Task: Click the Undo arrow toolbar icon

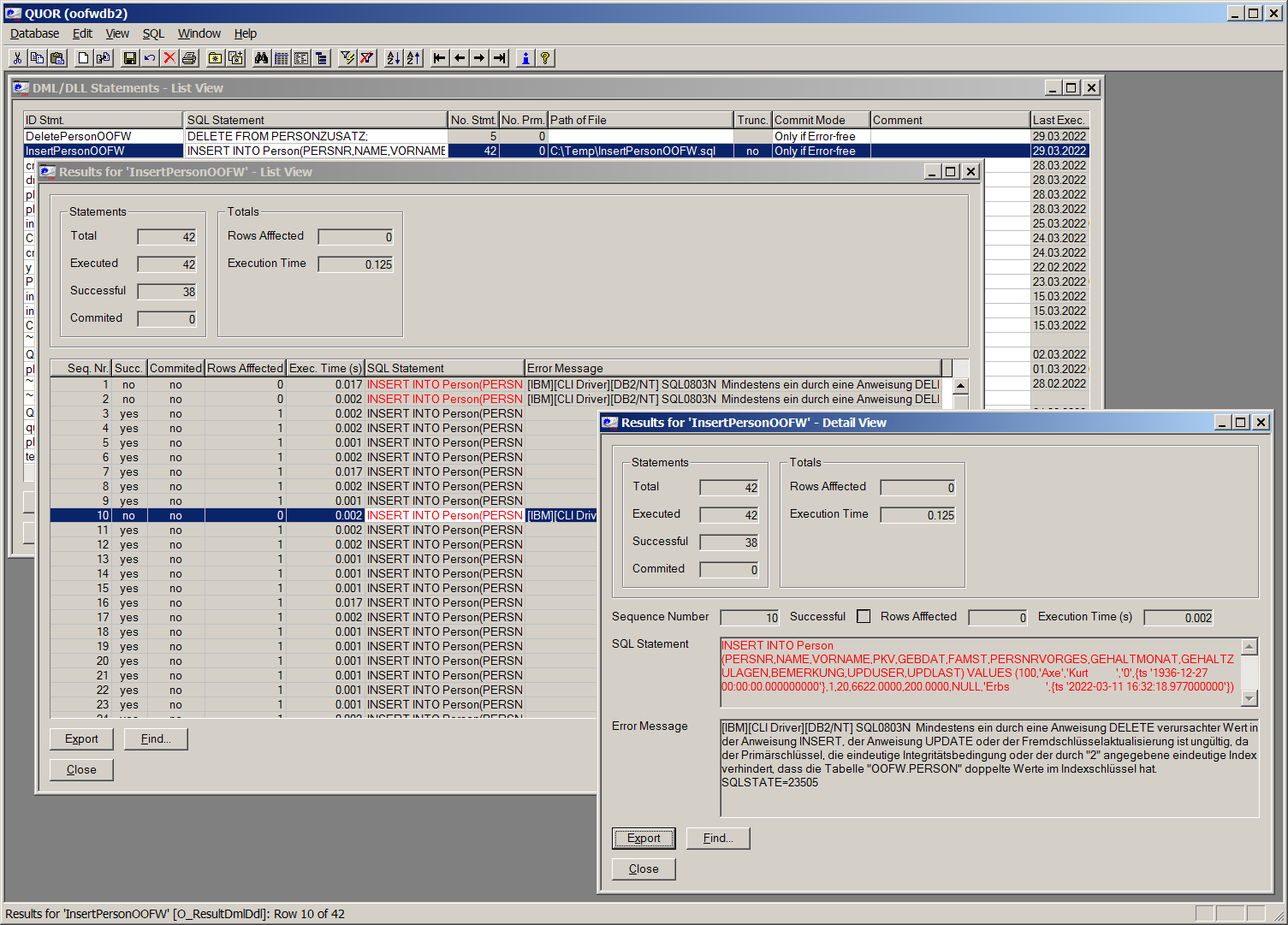Action: (x=150, y=58)
